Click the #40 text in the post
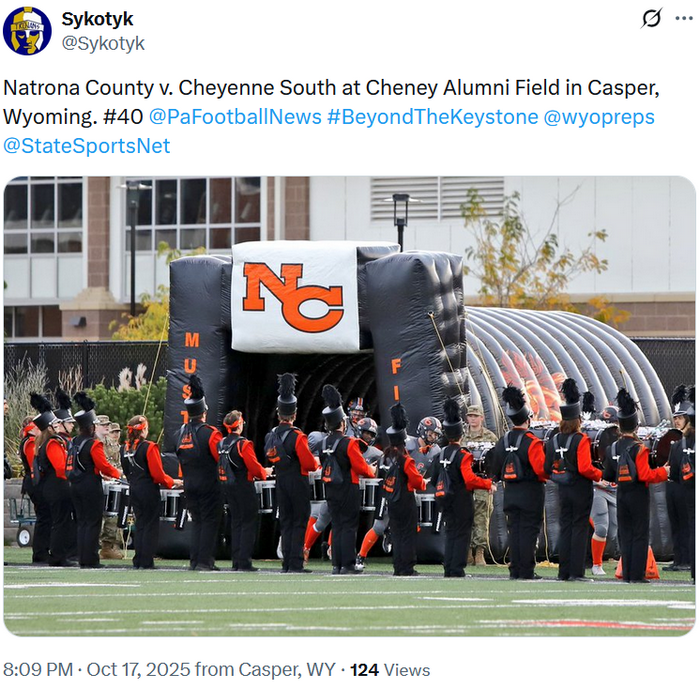The height and width of the screenshot is (690, 700). pos(122,116)
